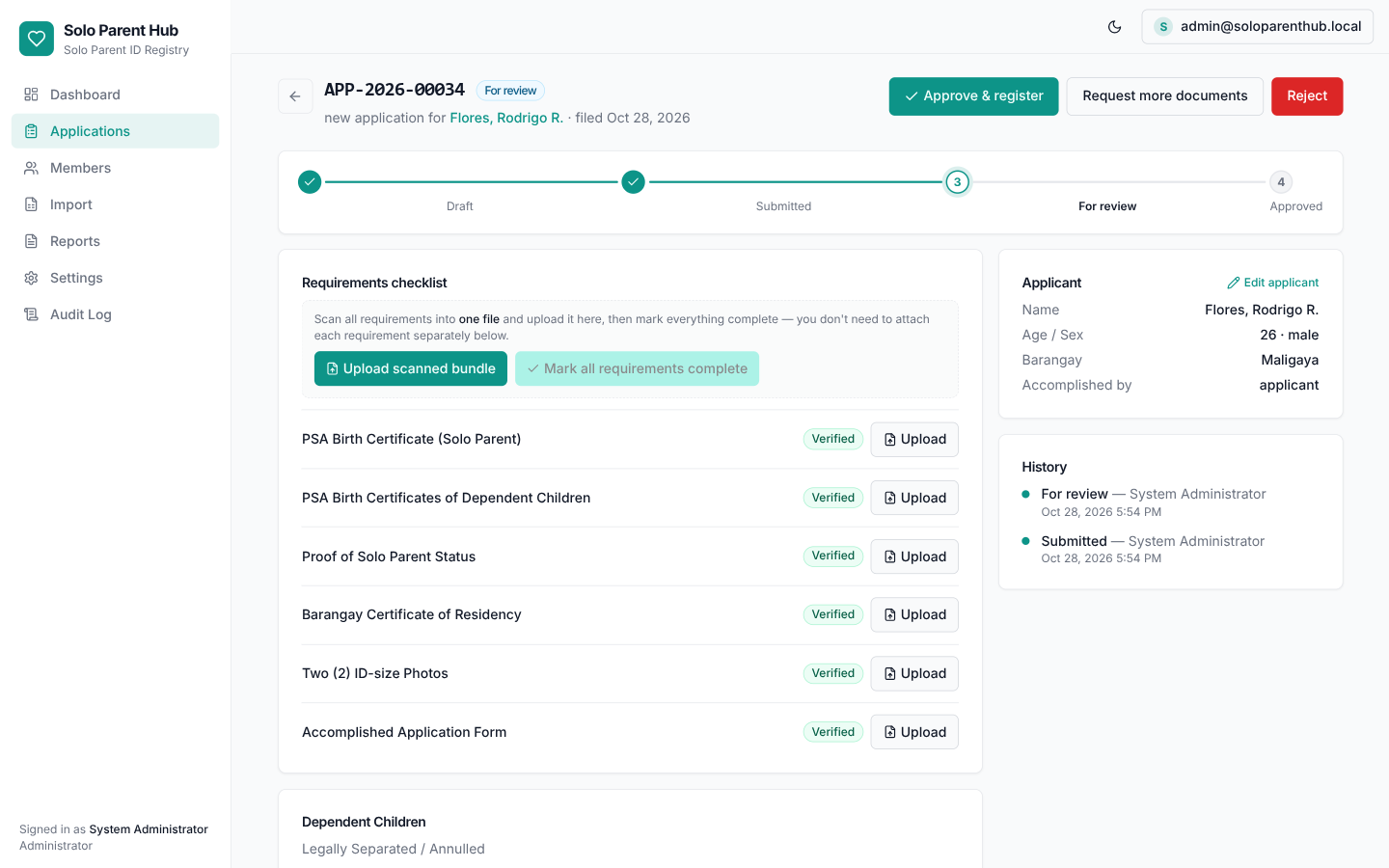
Task: Click the completed Submitted step checkmark
Action: [633, 181]
